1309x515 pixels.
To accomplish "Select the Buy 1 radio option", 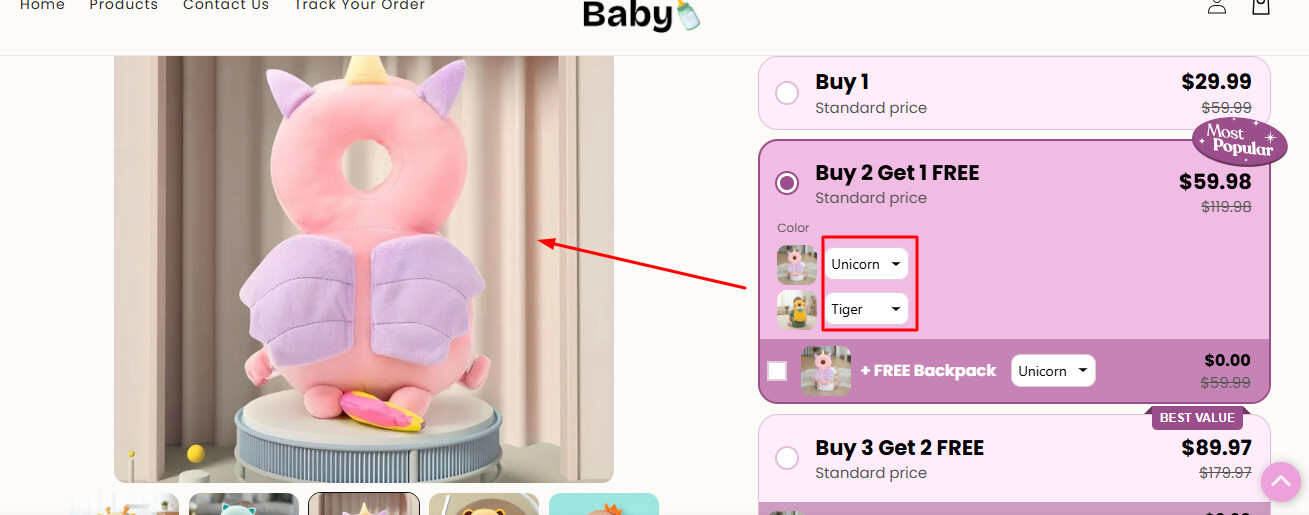I will [787, 93].
